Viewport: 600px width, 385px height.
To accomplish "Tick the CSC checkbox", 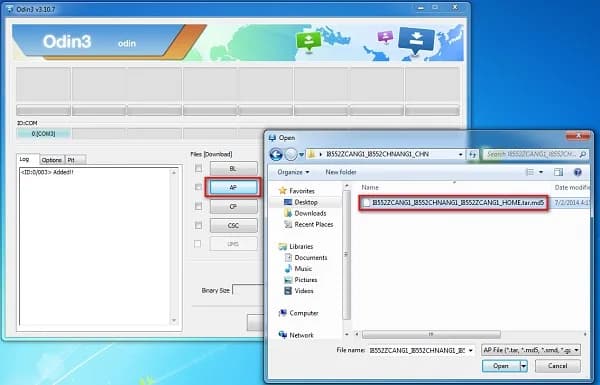I will click(x=198, y=225).
